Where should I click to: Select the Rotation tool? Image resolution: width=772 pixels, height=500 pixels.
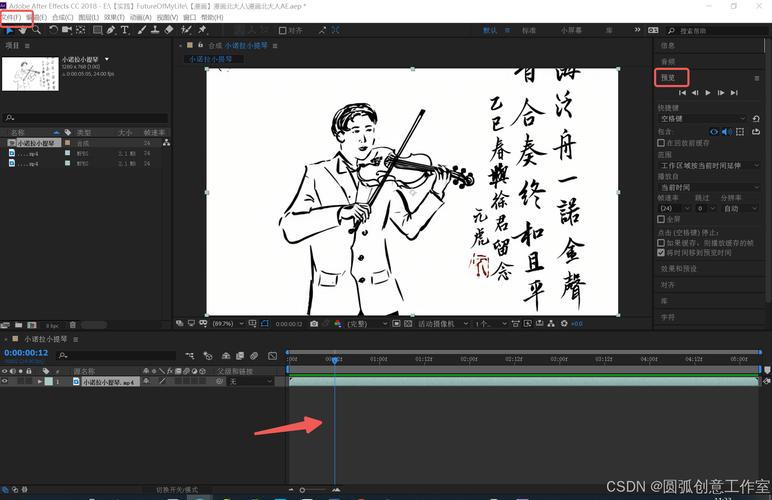[x=53, y=30]
